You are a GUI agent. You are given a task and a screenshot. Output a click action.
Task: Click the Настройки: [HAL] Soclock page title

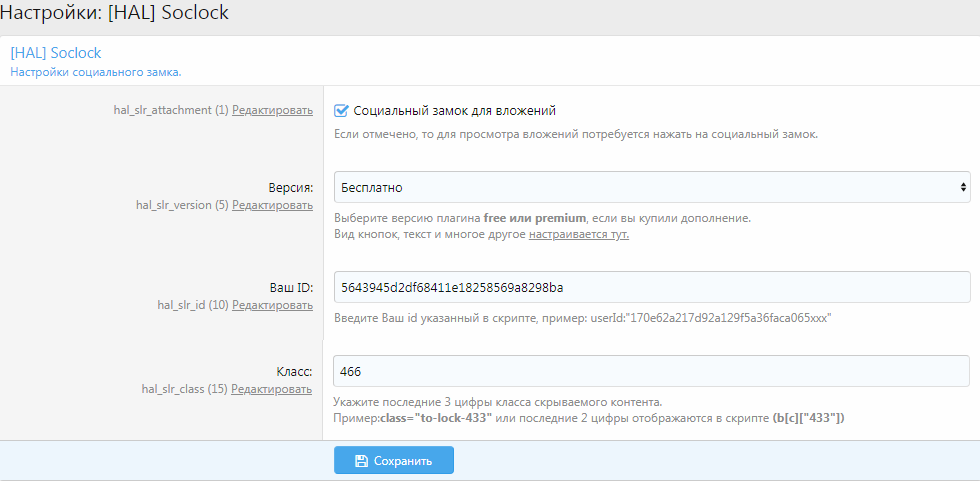pos(114,13)
